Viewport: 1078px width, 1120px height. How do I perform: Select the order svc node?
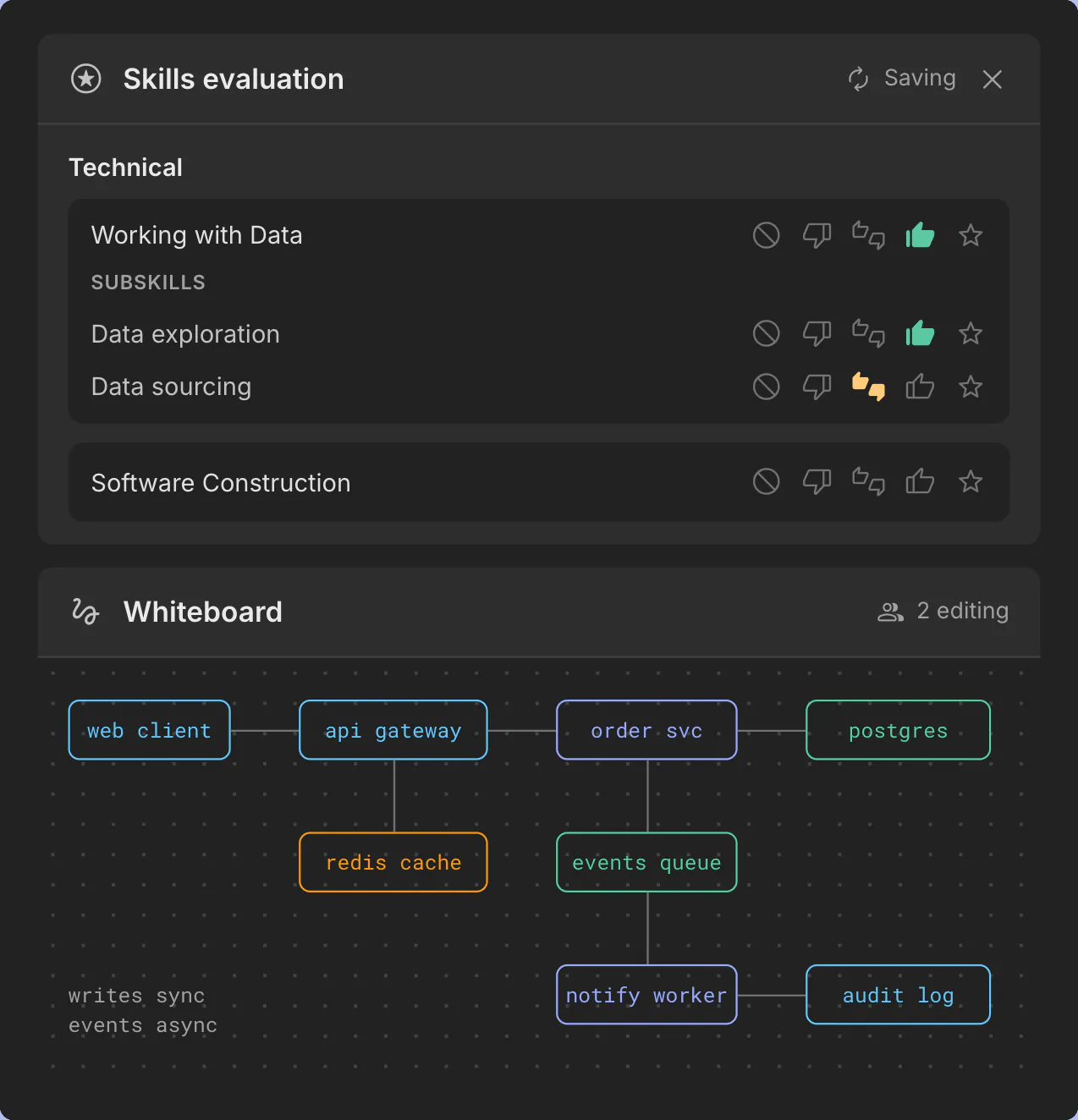coord(646,730)
